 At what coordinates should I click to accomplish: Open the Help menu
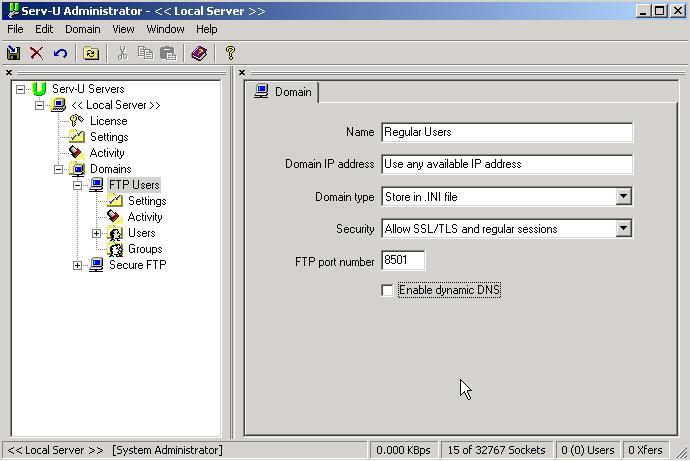click(x=207, y=29)
